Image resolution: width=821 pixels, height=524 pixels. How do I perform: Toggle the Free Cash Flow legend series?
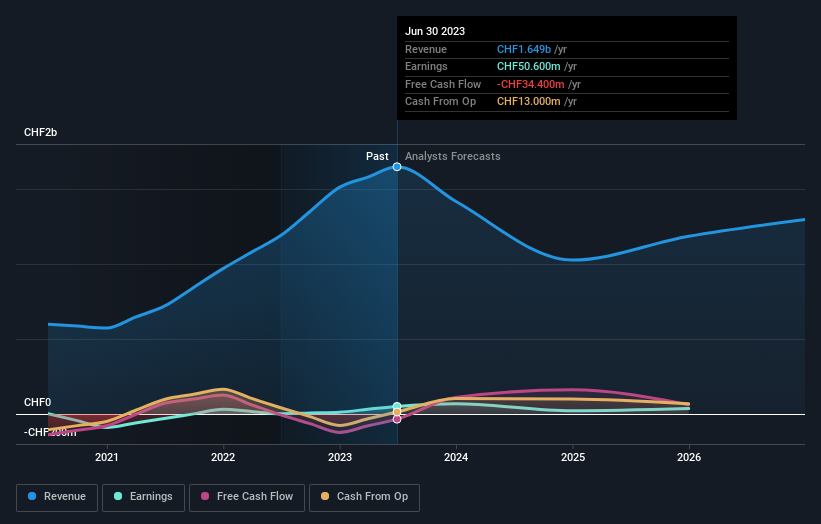tap(247, 497)
